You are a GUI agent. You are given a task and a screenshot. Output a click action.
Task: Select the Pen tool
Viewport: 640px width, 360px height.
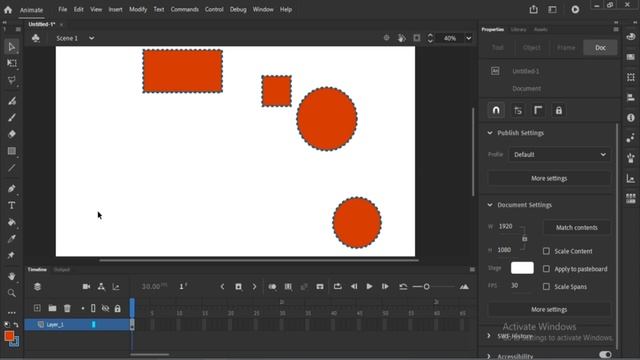11,189
